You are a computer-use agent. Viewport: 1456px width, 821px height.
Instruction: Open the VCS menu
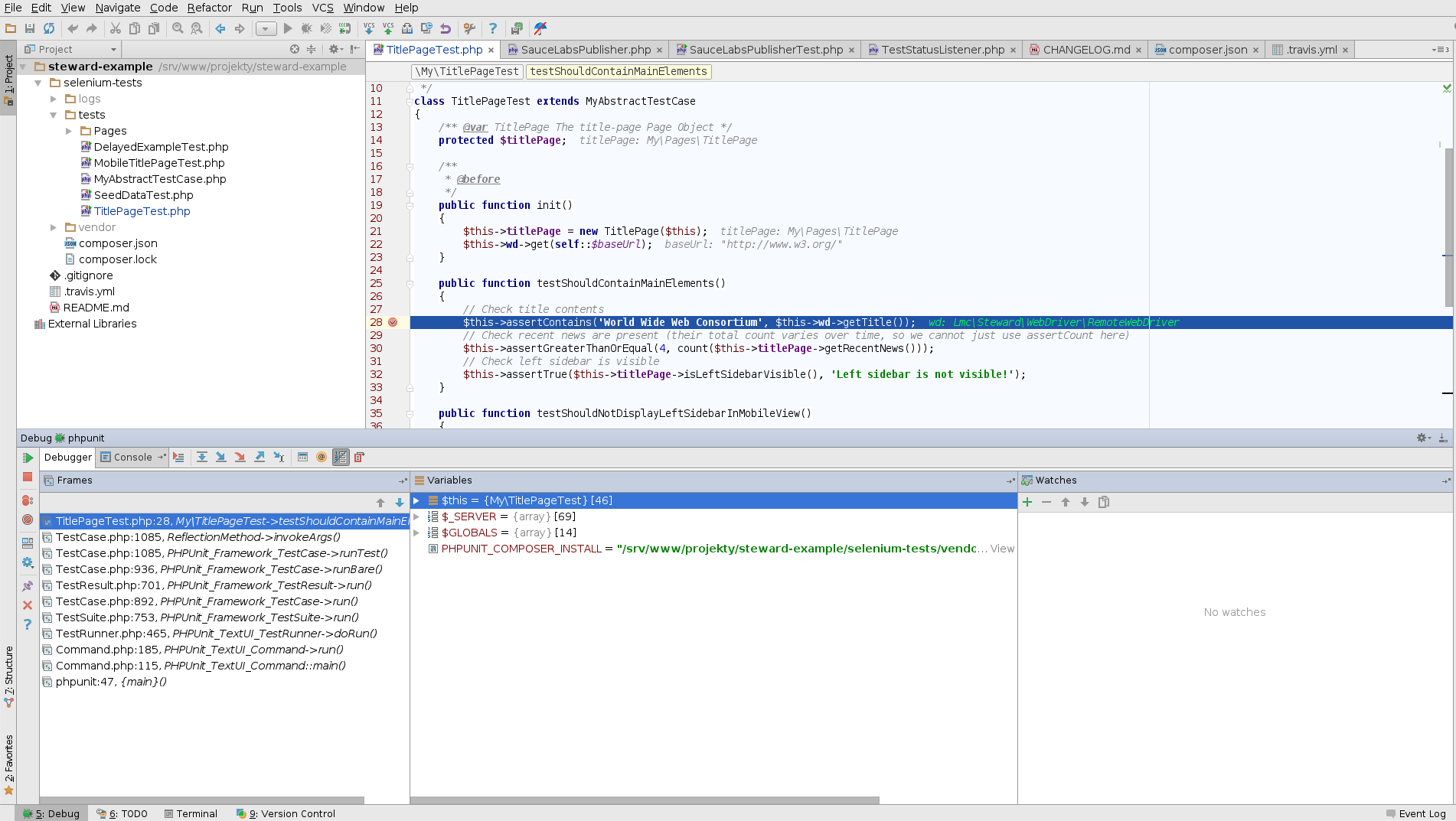(x=322, y=8)
